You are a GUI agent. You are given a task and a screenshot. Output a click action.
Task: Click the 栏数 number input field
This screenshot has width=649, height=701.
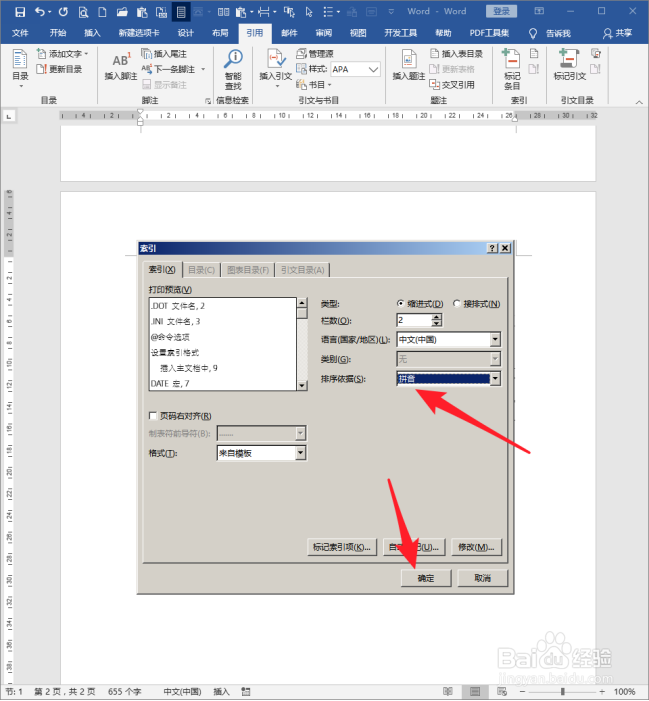[x=414, y=320]
